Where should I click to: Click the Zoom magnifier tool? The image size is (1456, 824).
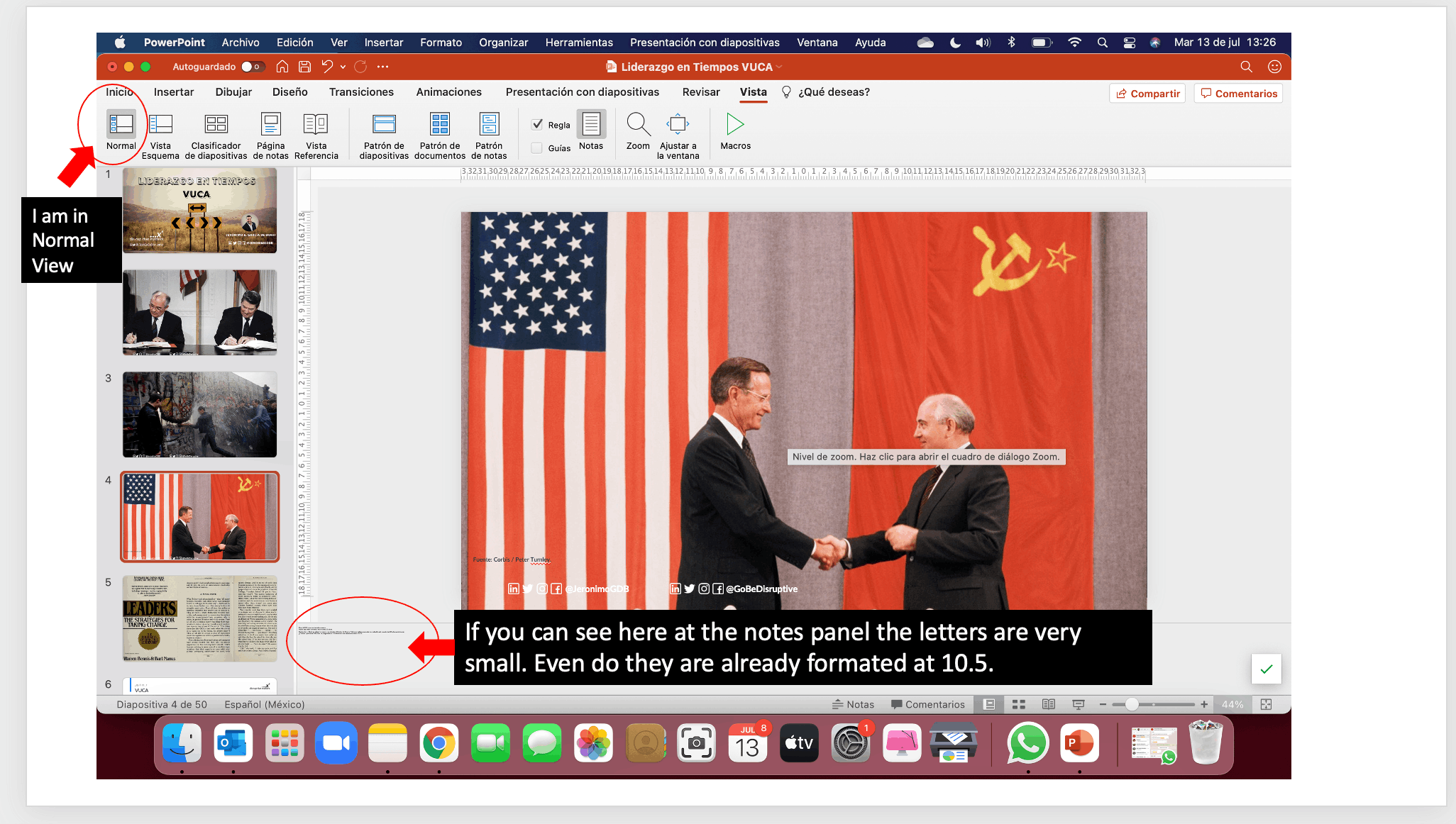[x=638, y=130]
